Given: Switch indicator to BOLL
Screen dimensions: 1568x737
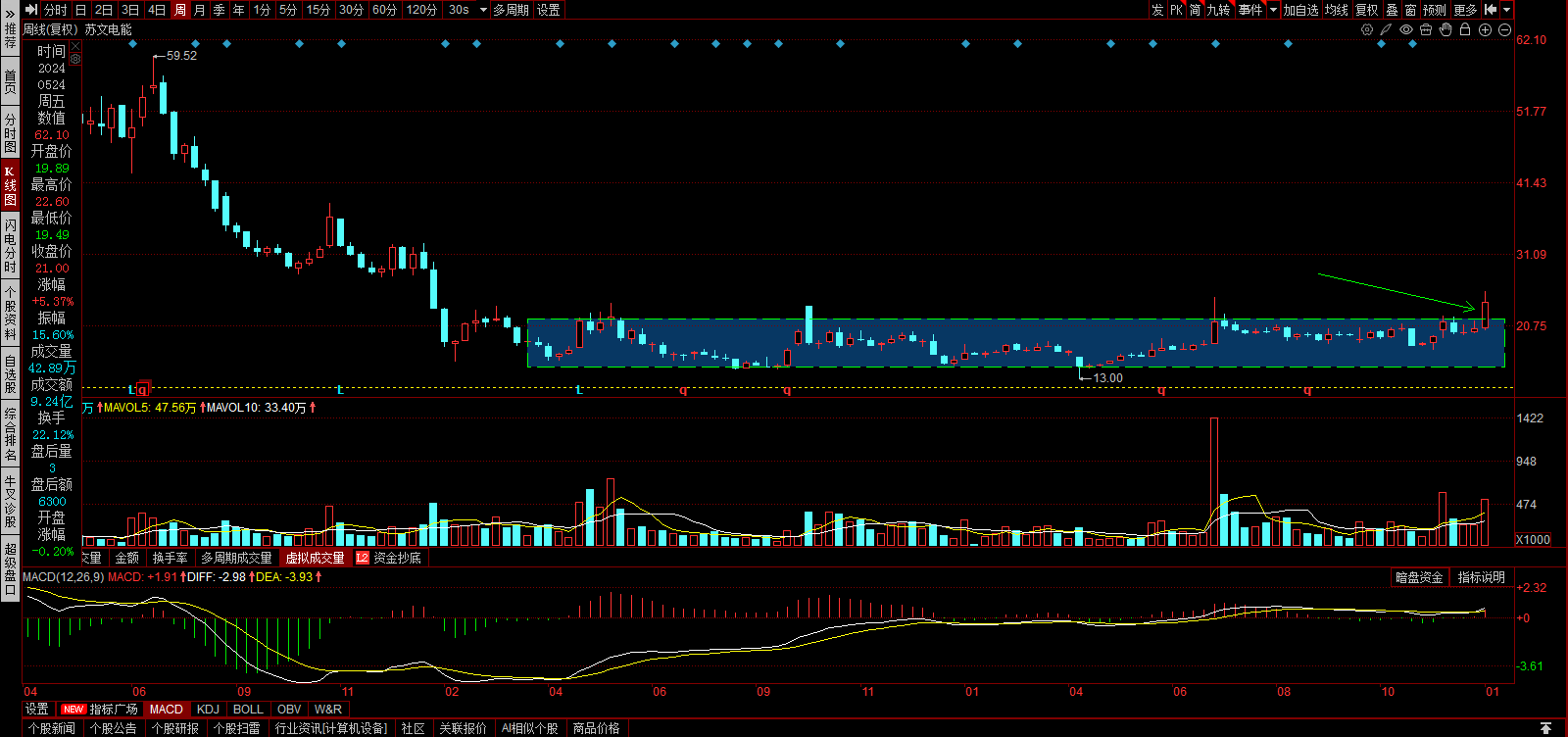Looking at the screenshot, I should click(x=248, y=709).
